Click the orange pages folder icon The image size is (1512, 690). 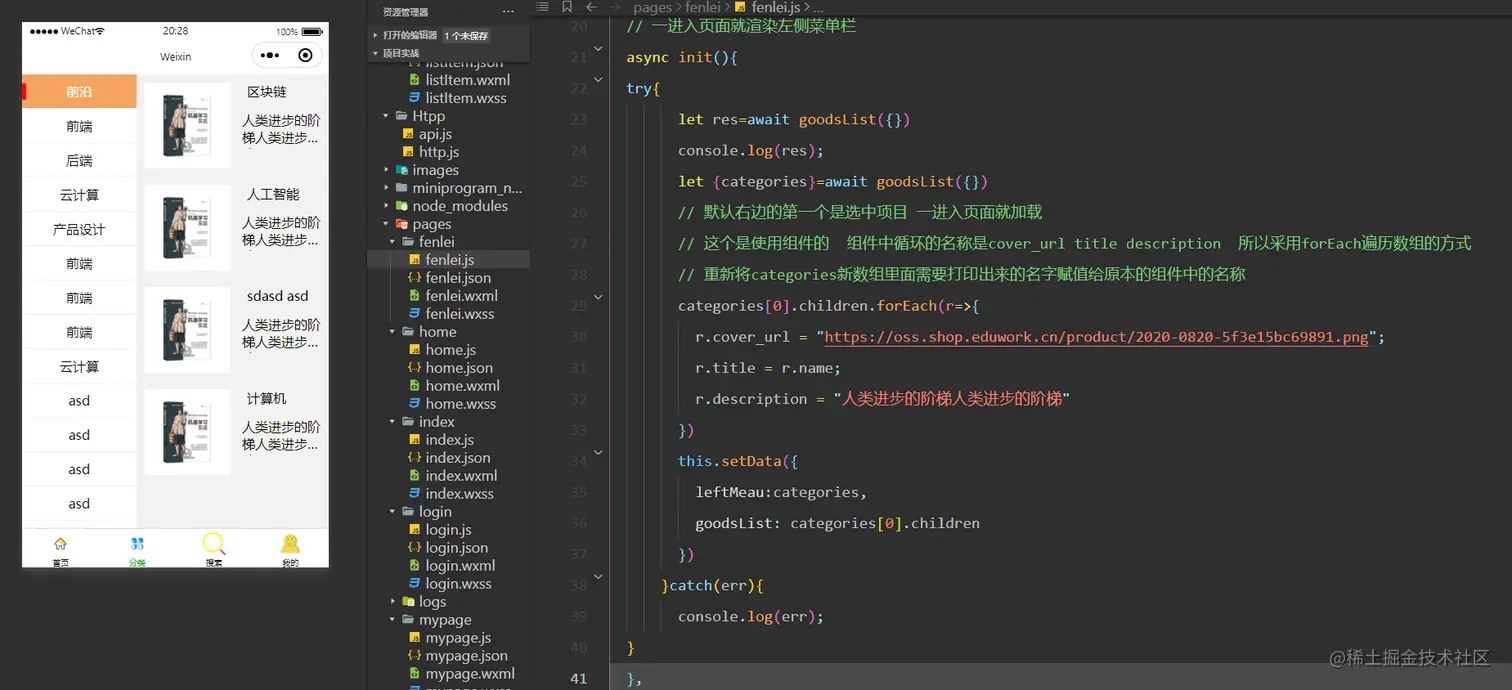click(x=402, y=224)
